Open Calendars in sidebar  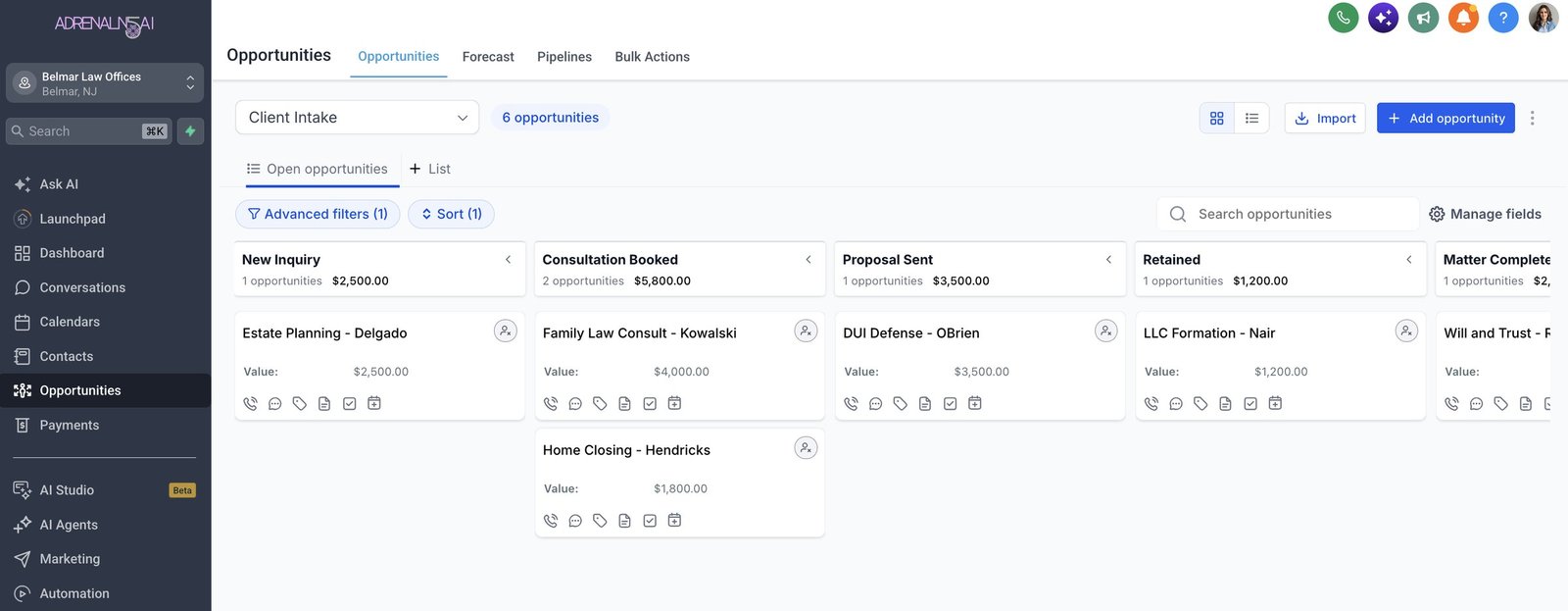(106, 322)
